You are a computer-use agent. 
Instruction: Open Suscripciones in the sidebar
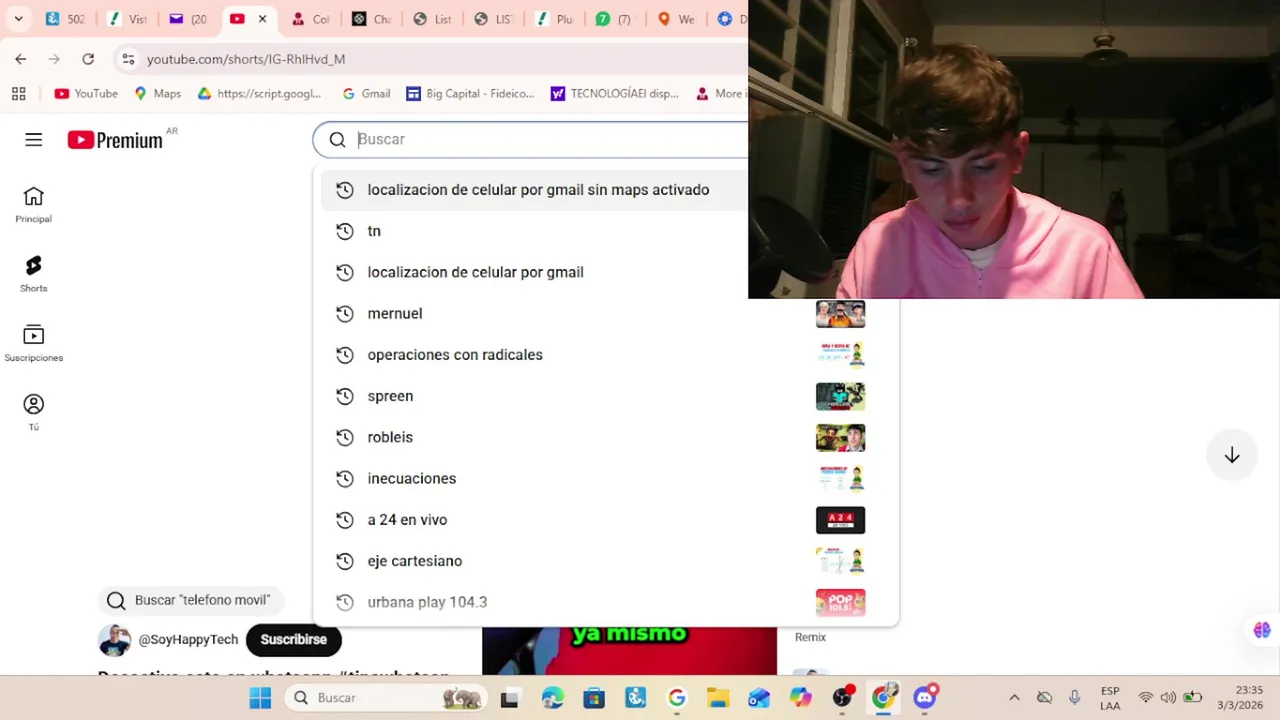click(x=33, y=343)
